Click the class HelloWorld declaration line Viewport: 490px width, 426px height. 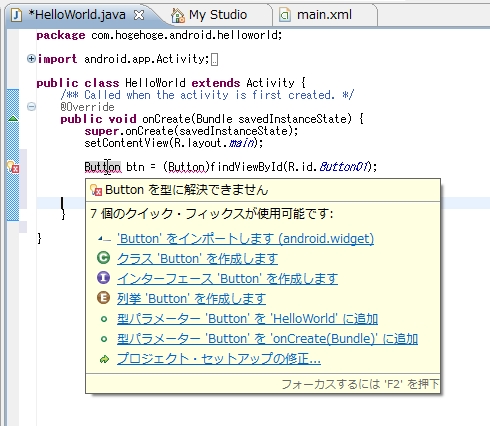[171, 83]
